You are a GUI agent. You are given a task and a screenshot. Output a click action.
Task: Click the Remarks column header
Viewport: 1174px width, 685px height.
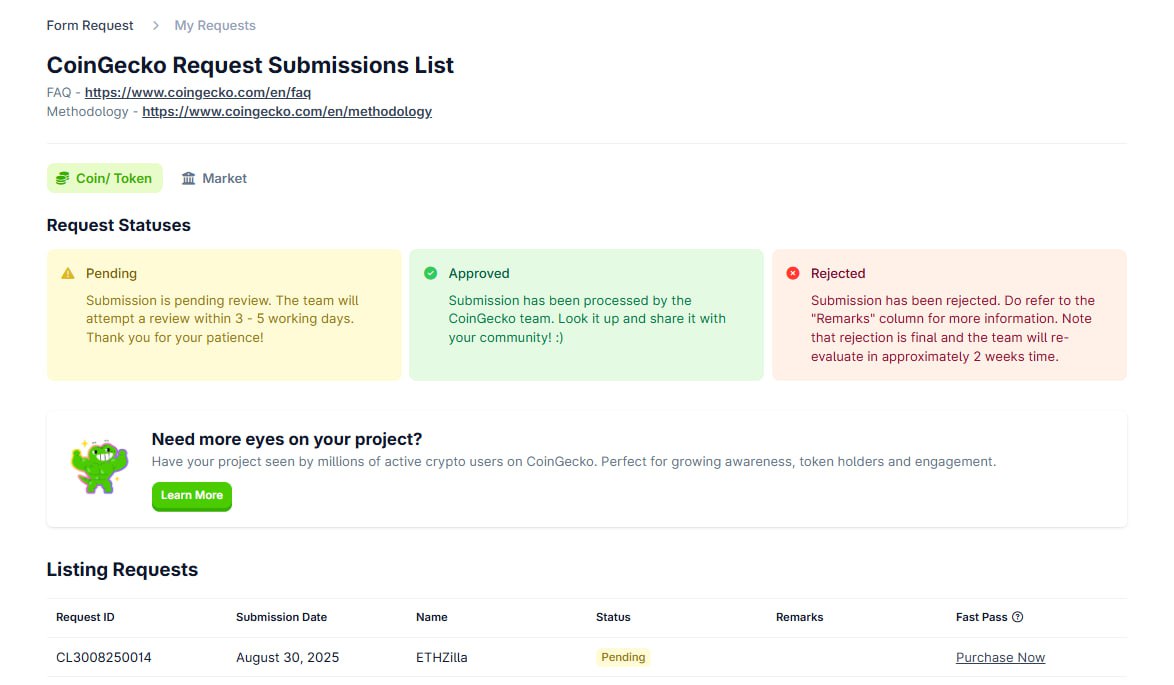click(x=800, y=617)
